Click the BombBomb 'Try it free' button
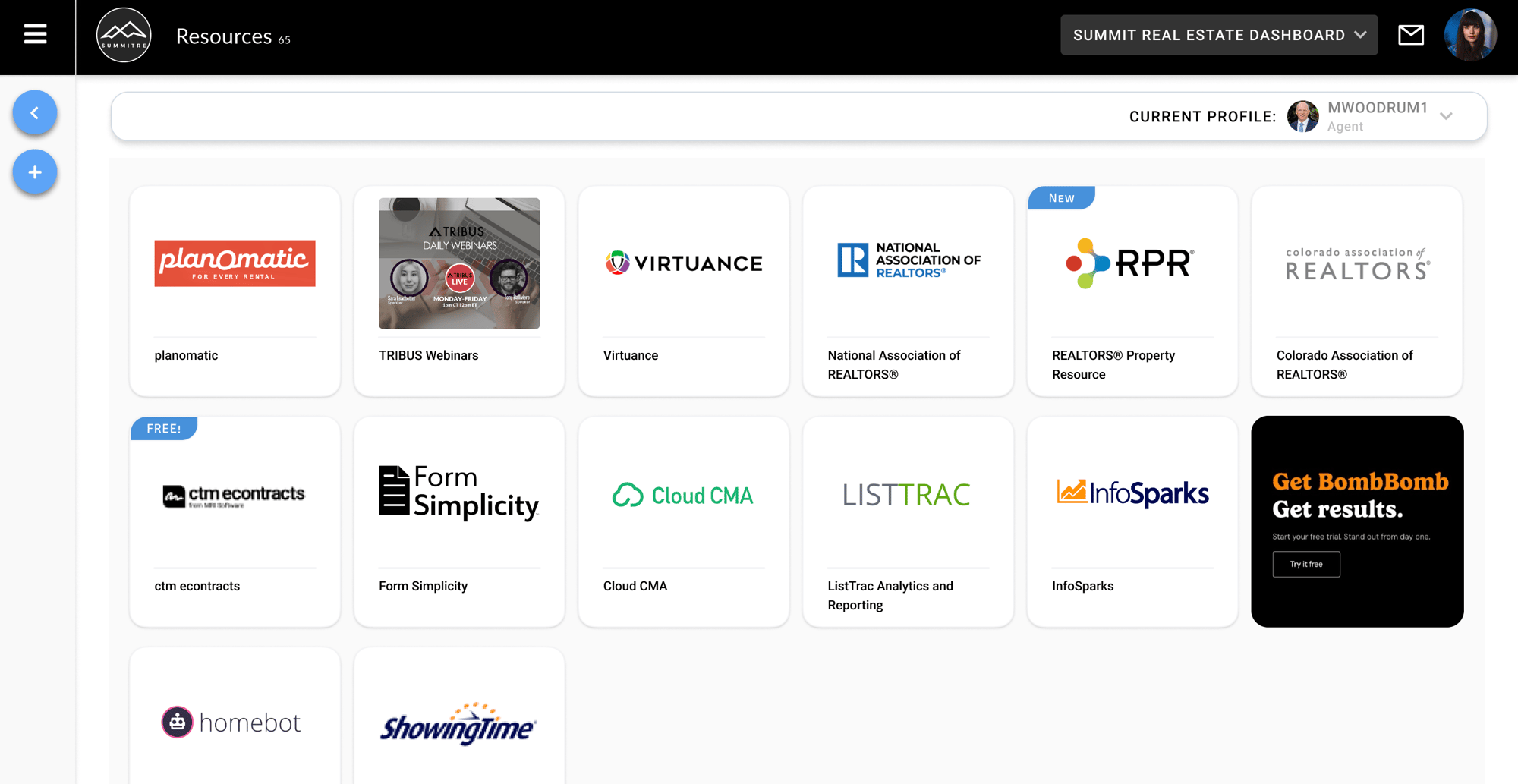 [x=1306, y=564]
